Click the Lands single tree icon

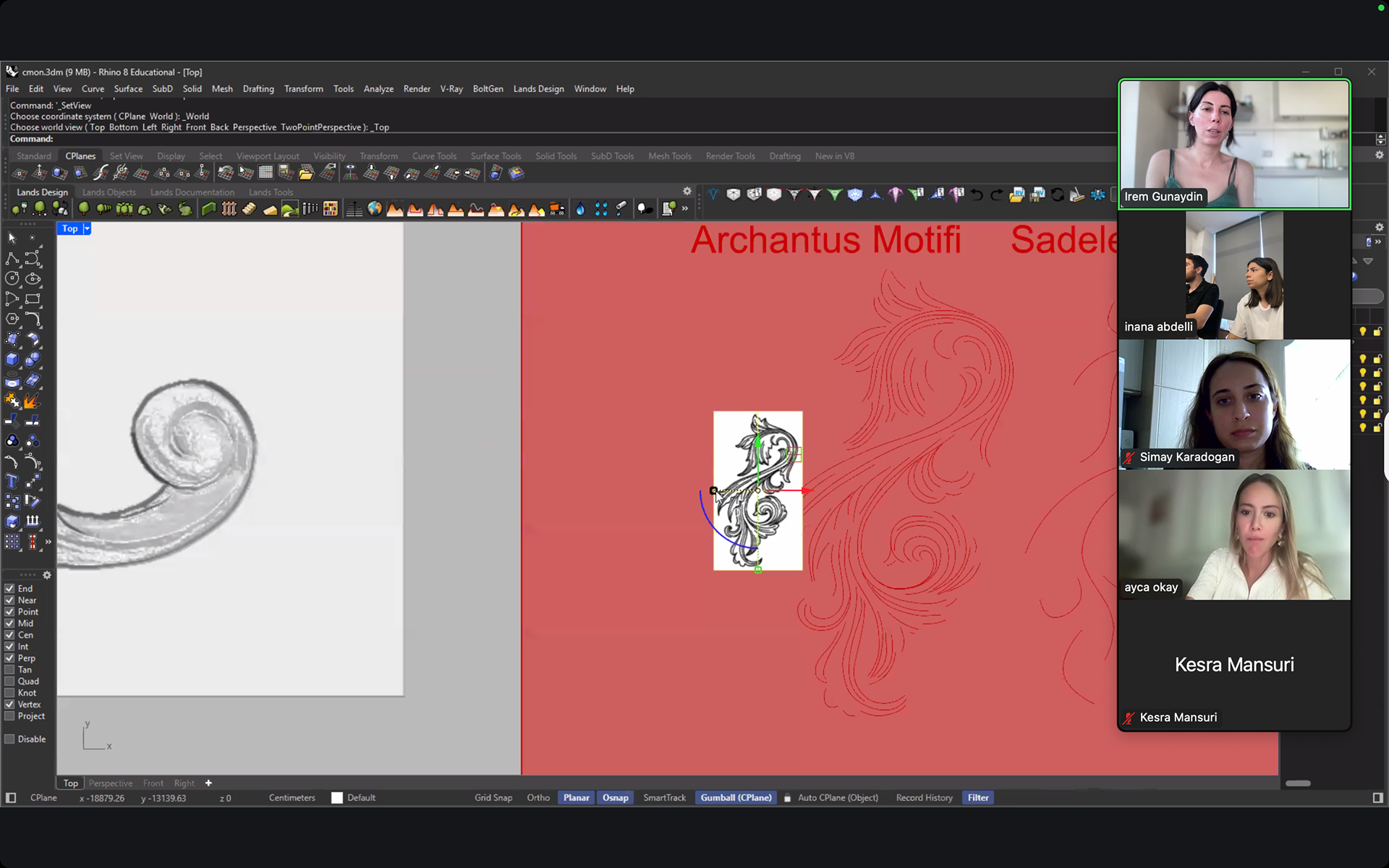pos(84,209)
